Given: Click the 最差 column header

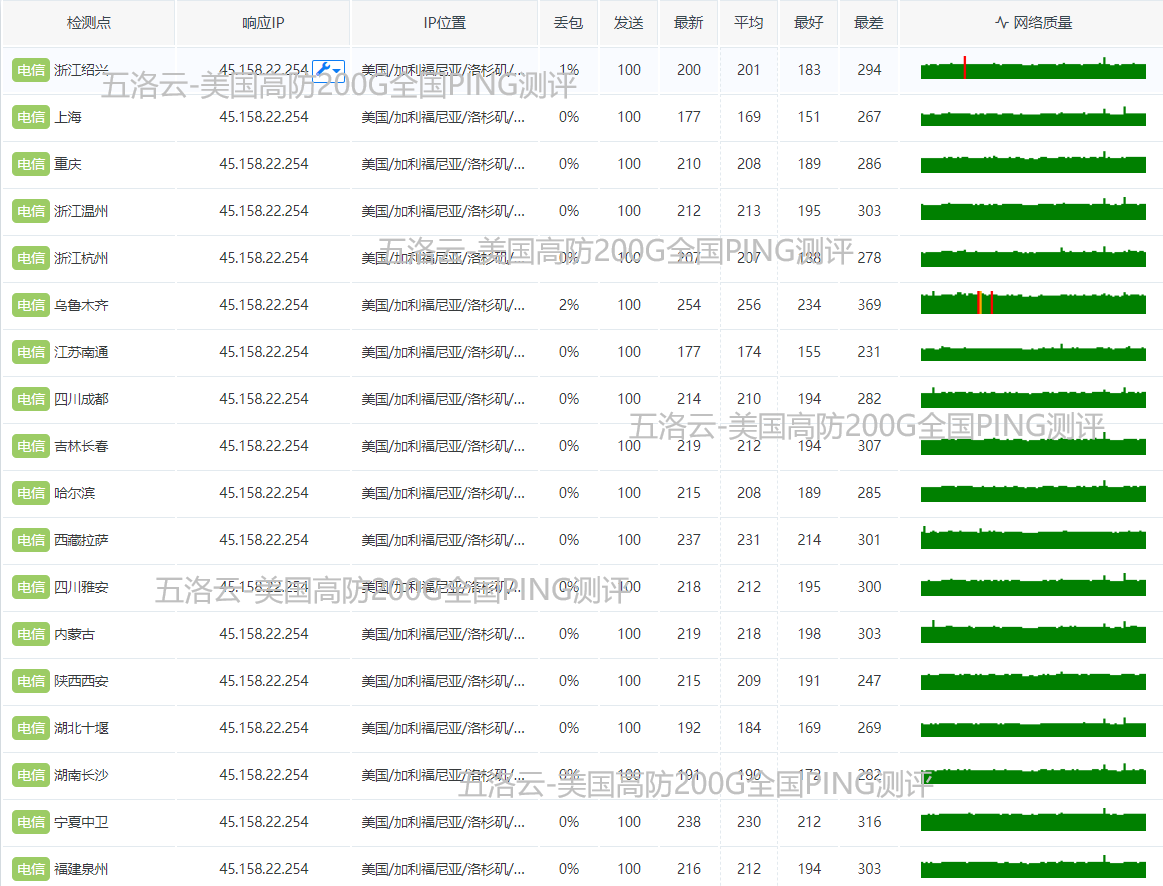Looking at the screenshot, I should coord(869,23).
